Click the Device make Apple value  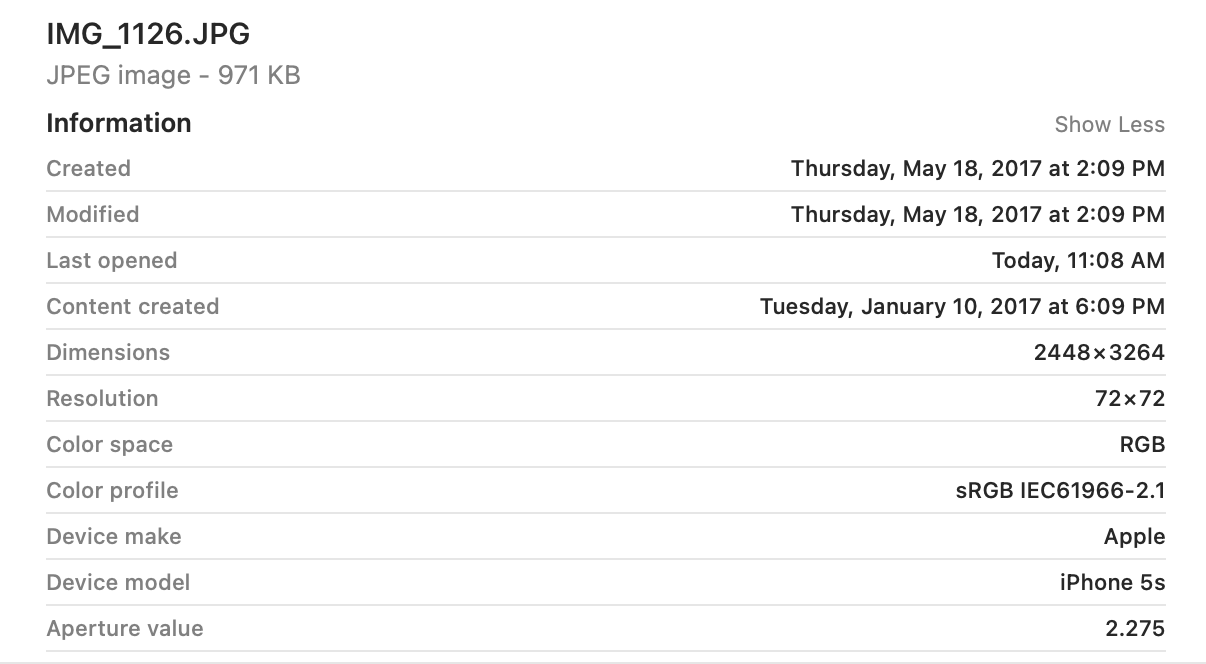click(x=1134, y=536)
